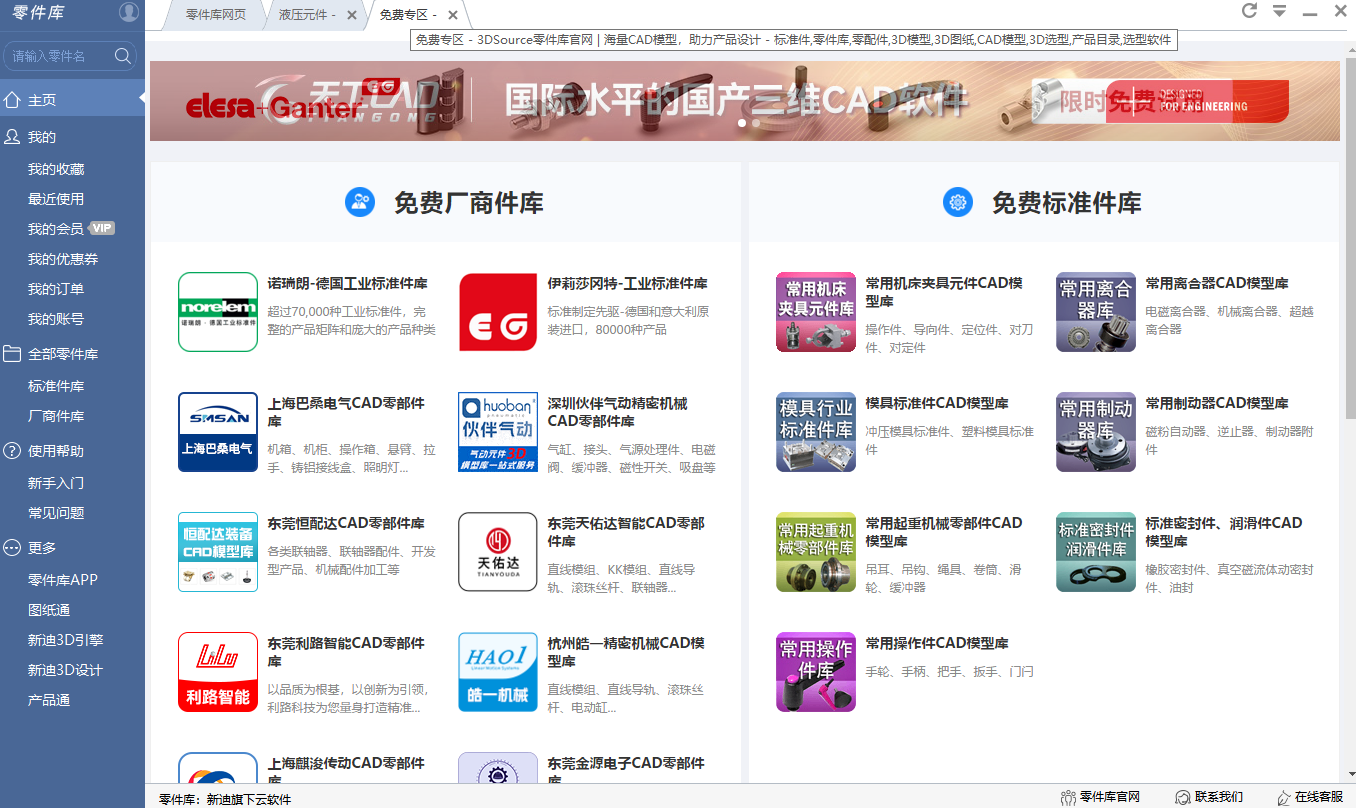Open the 常用机床夹具元件库 thumbnail

816,312
